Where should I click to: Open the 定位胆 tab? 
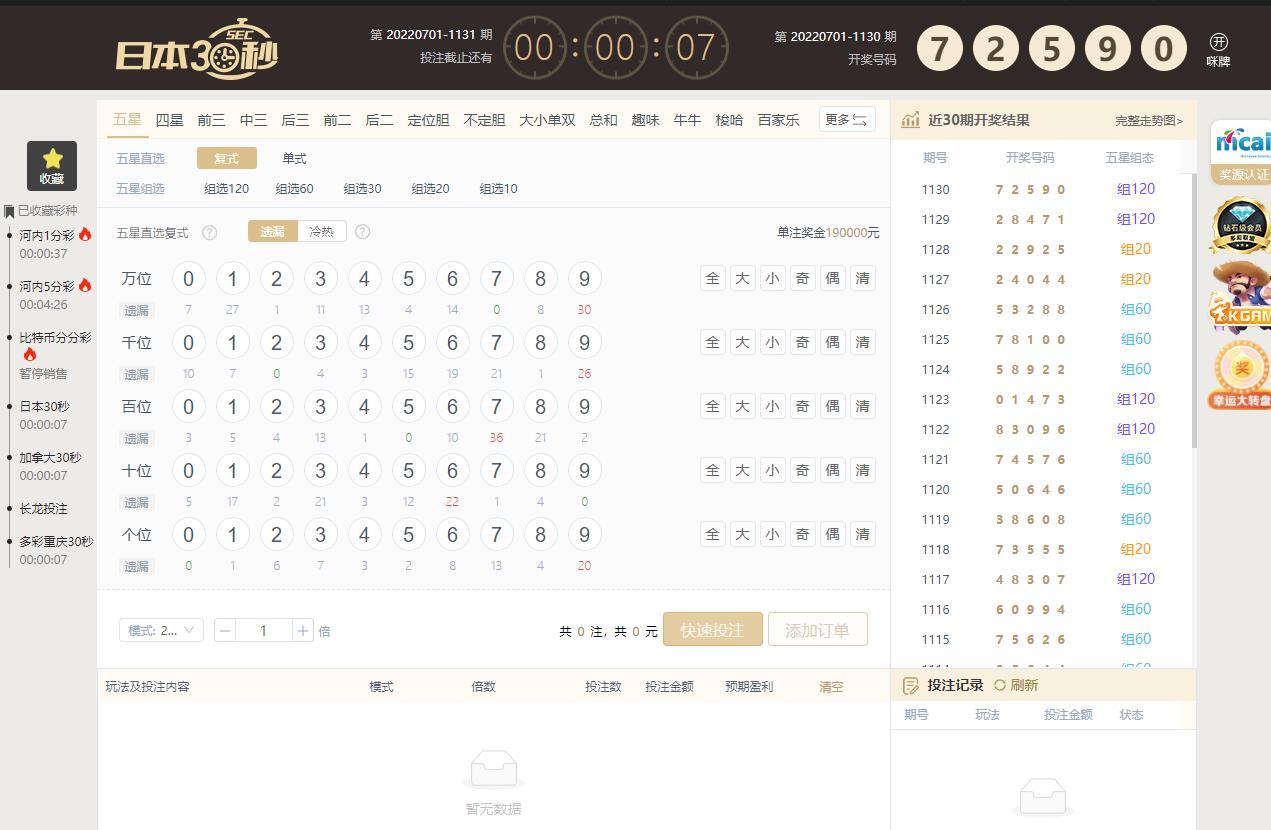[428, 120]
